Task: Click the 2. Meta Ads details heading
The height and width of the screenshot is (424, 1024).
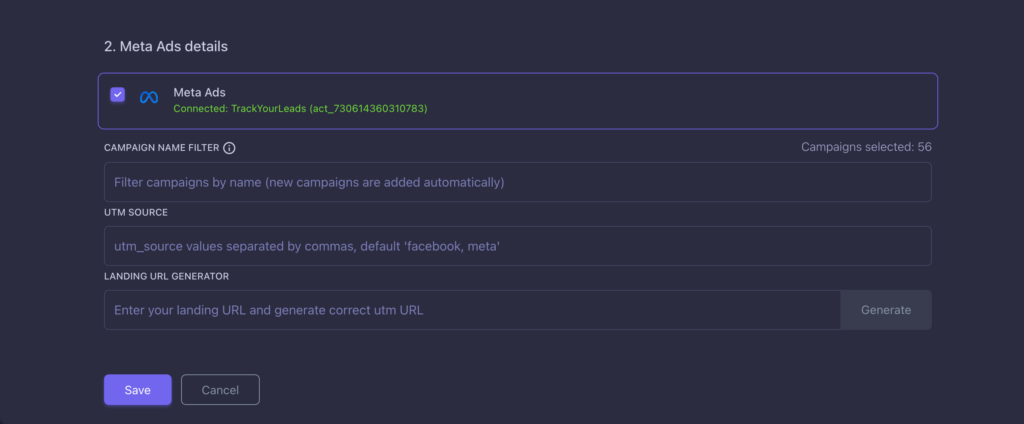Action: click(x=166, y=46)
